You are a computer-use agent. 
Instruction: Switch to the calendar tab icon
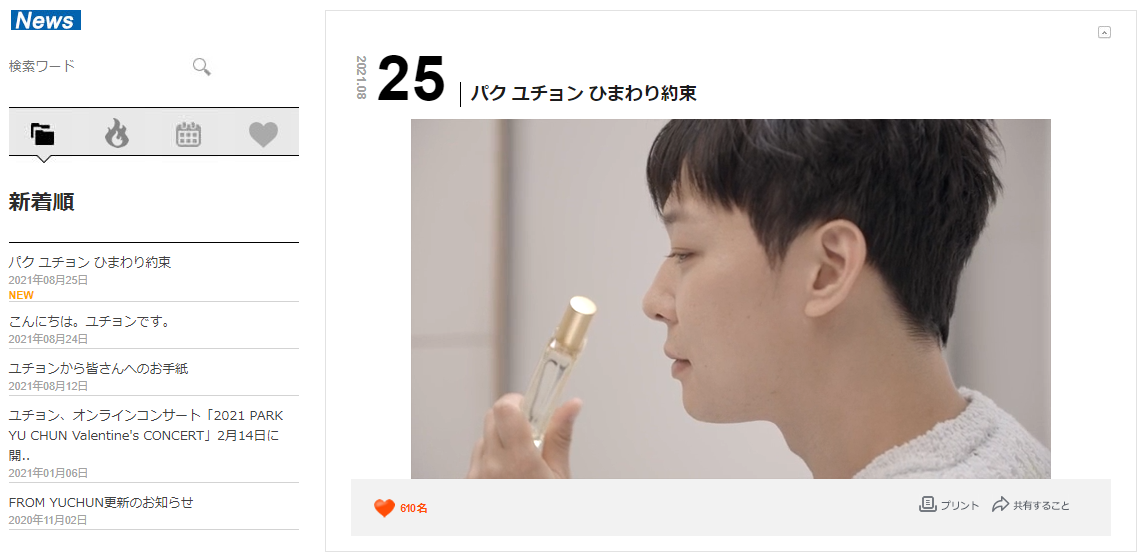click(x=189, y=134)
